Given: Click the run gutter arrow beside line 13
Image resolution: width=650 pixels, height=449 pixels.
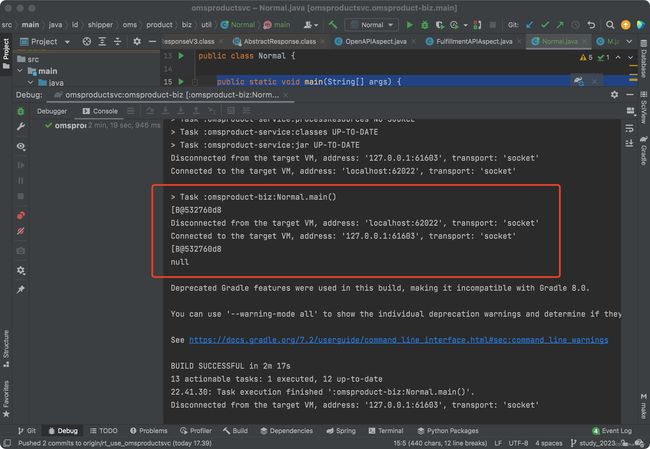Looking at the screenshot, I should coord(181,56).
